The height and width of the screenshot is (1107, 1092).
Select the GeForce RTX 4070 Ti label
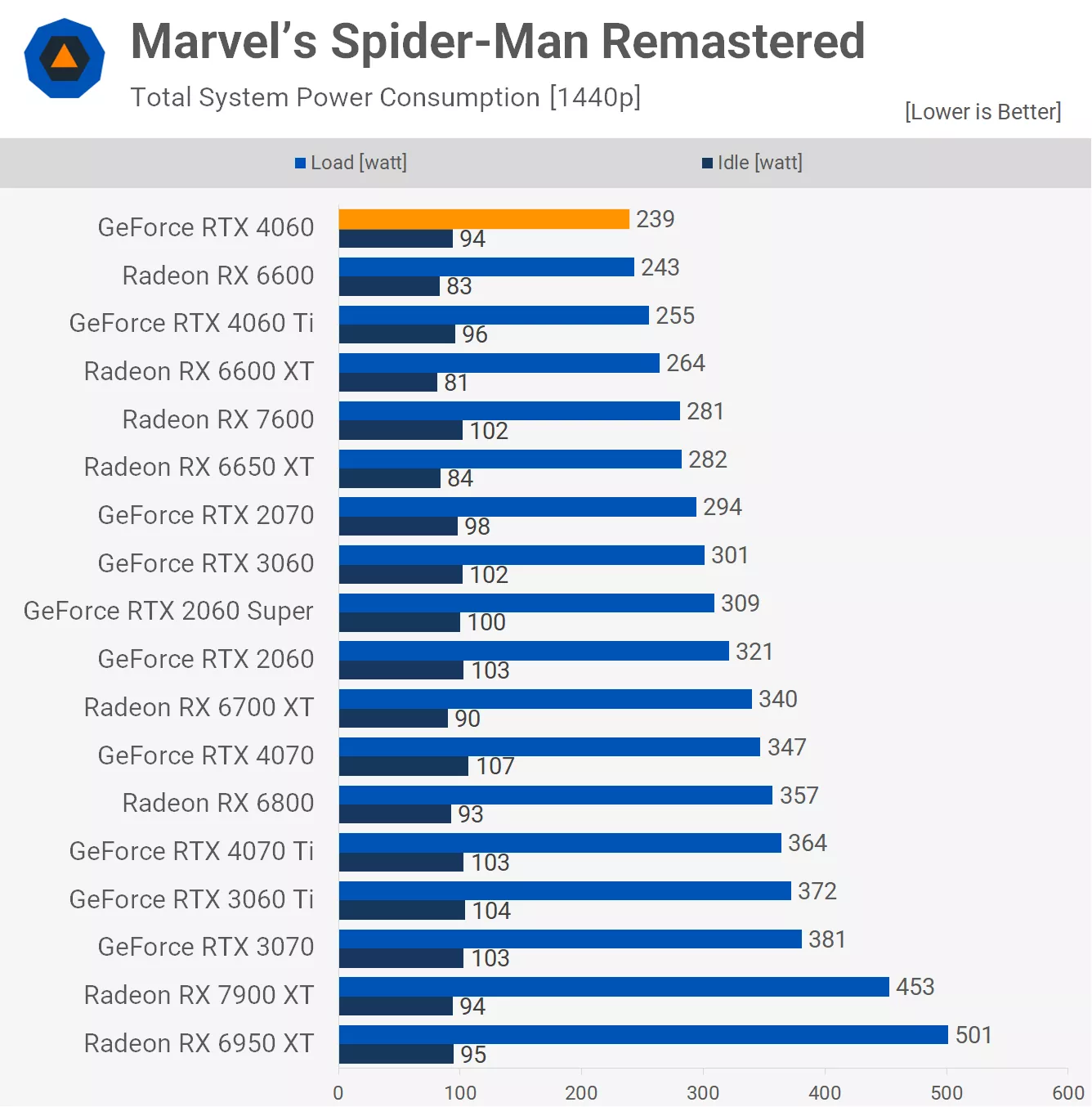(191, 851)
